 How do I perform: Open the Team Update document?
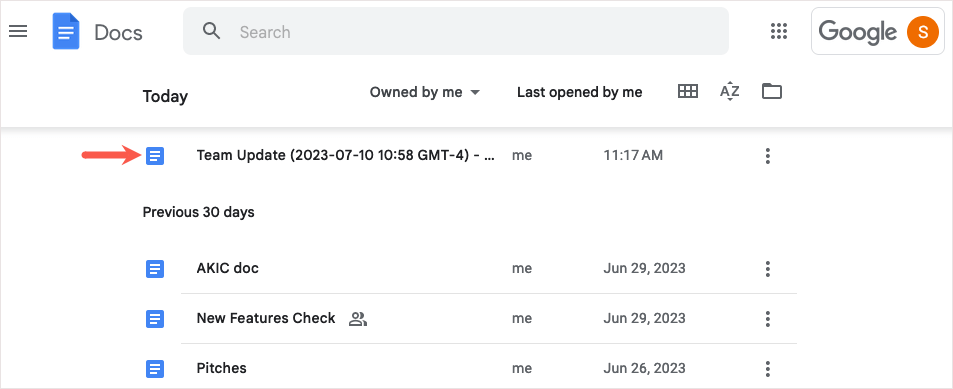(x=345, y=156)
